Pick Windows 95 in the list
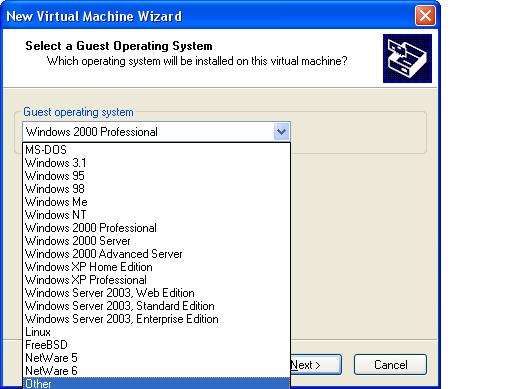Image resolution: width=512 pixels, height=389 pixels. point(157,176)
